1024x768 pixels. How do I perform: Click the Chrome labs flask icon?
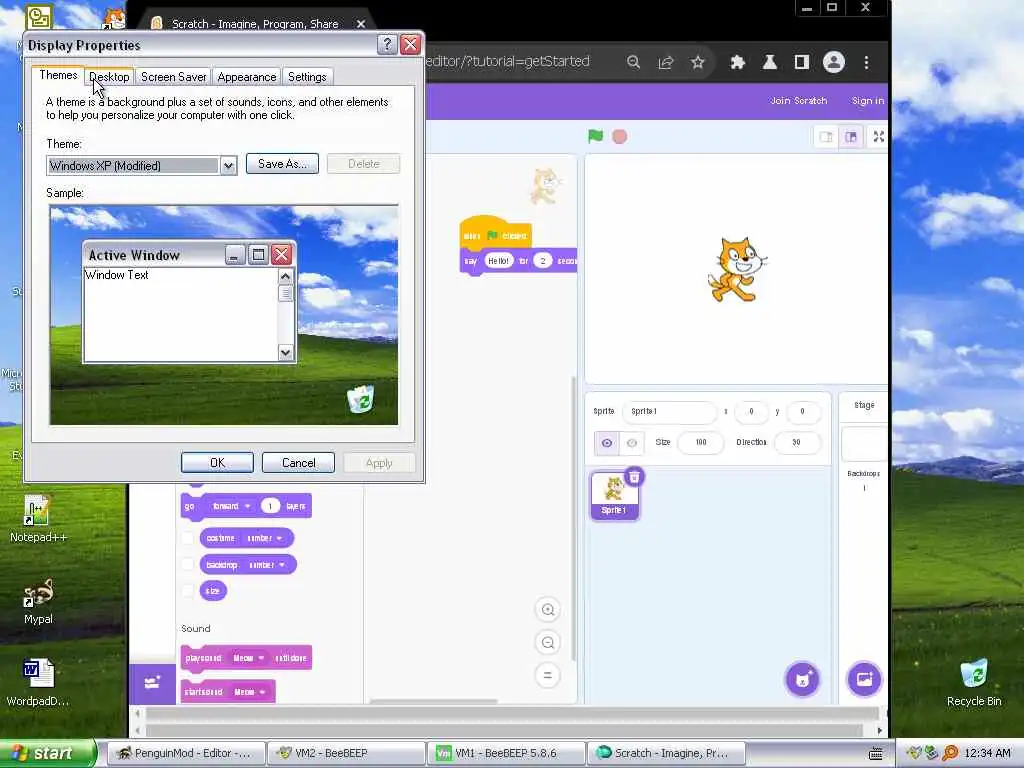click(x=769, y=62)
